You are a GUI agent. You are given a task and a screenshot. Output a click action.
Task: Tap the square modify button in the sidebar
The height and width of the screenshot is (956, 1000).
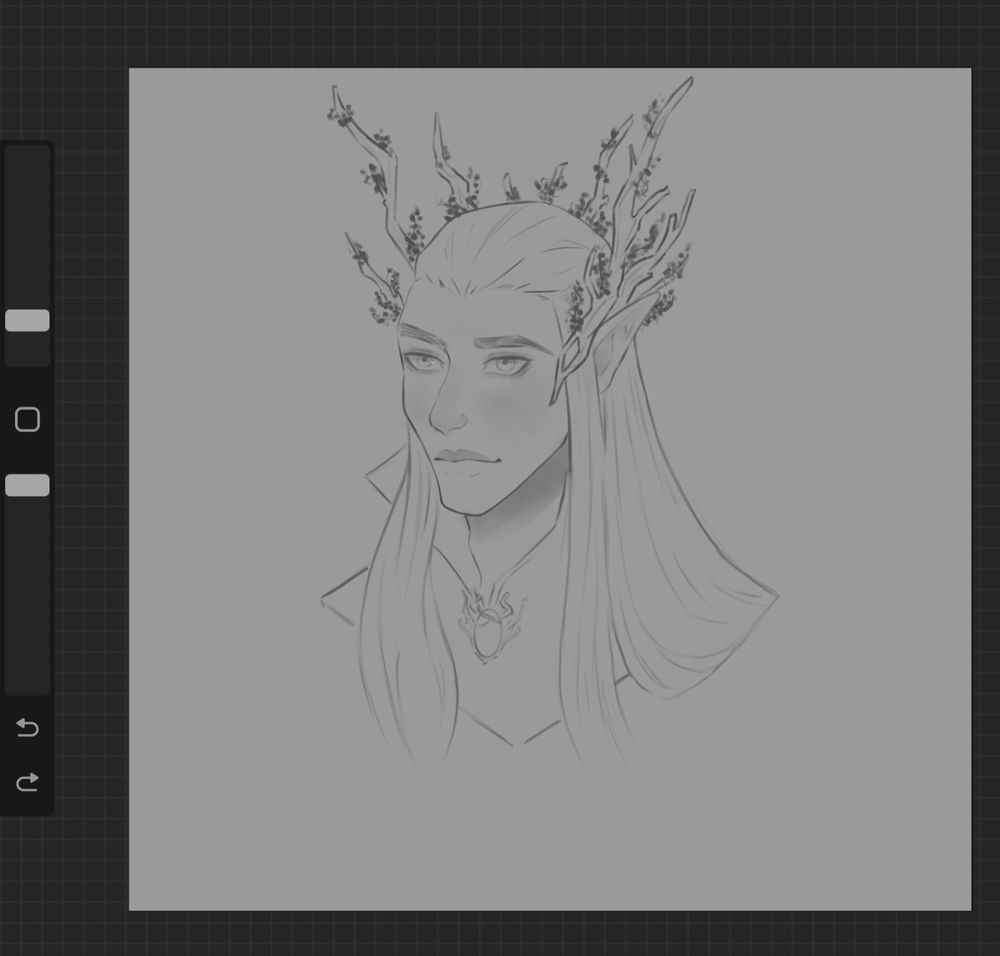click(x=27, y=420)
